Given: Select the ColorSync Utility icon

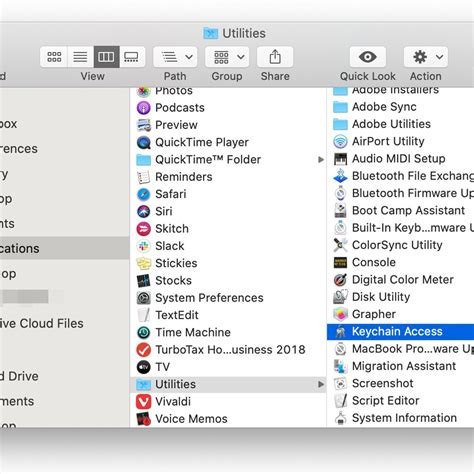Looking at the screenshot, I should coord(340,245).
